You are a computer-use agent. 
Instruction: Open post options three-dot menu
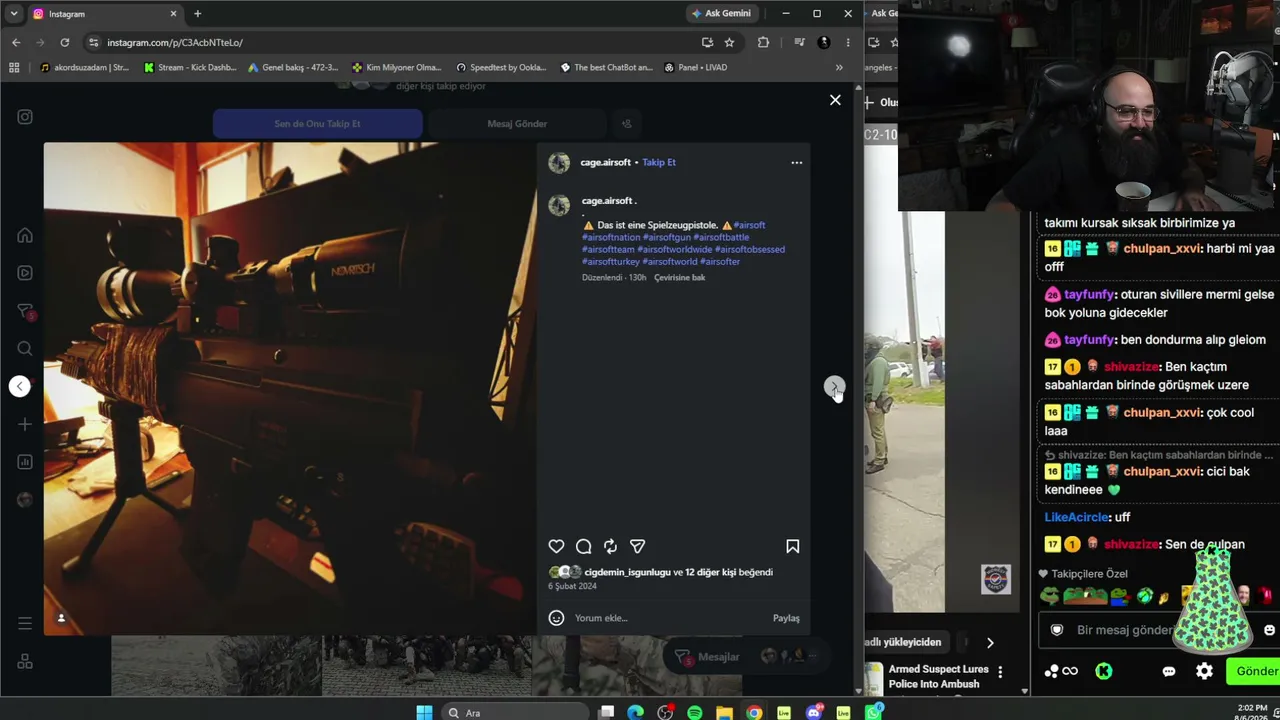[x=797, y=162]
